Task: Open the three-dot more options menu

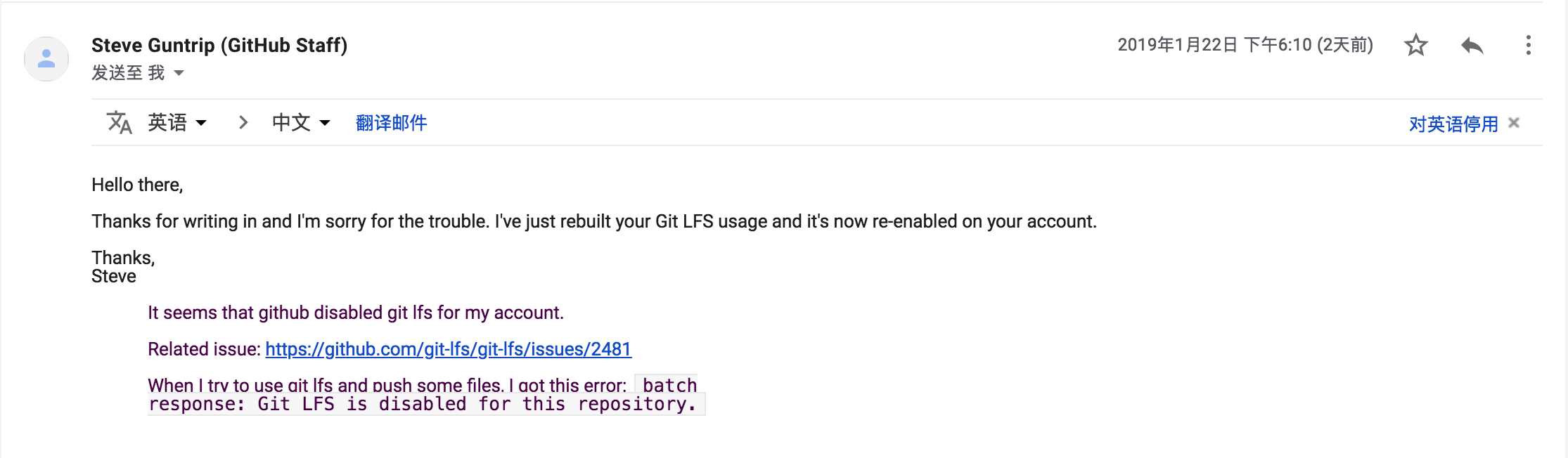Action: point(1528,45)
